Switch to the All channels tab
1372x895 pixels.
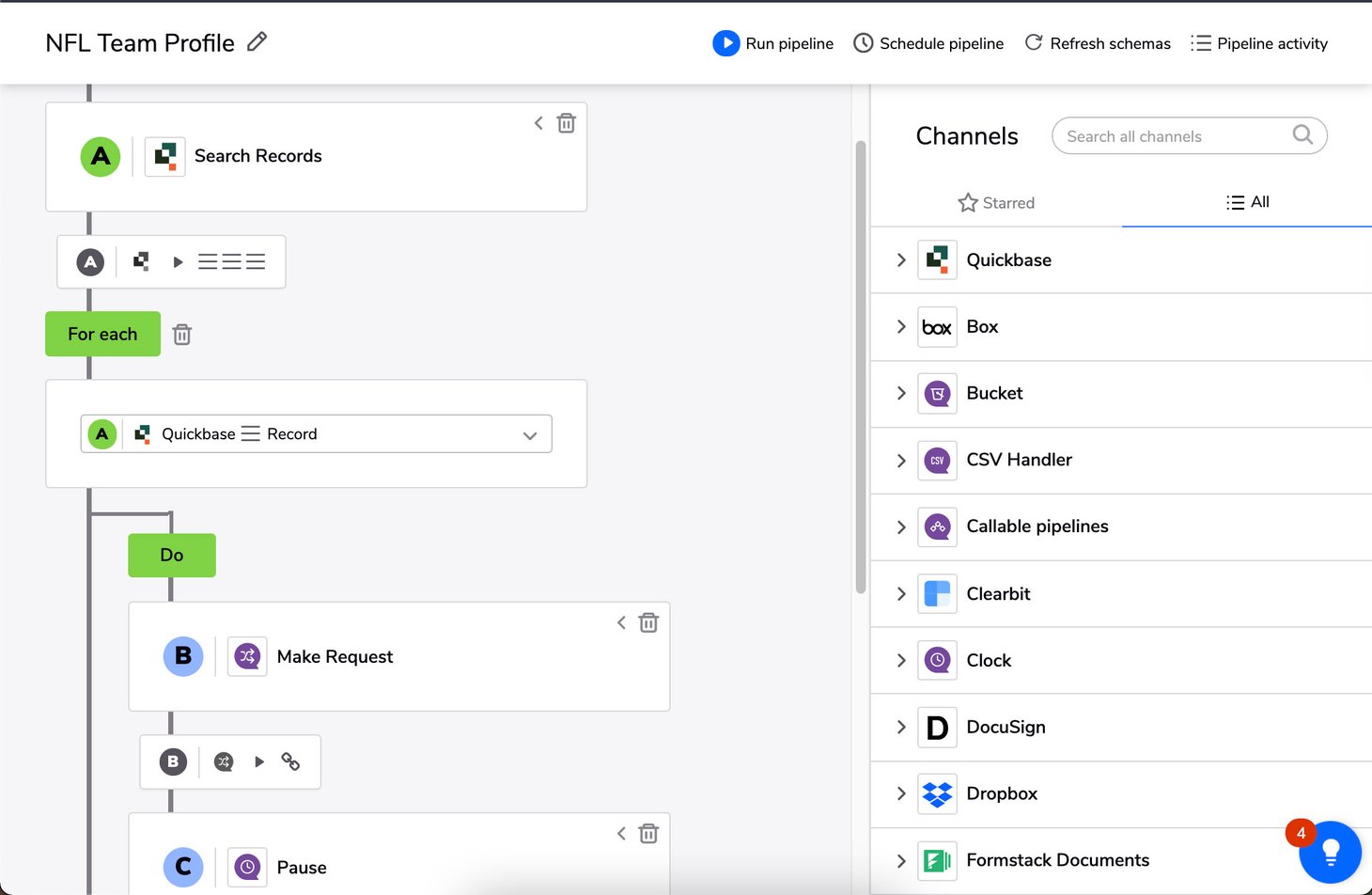[x=1247, y=202]
